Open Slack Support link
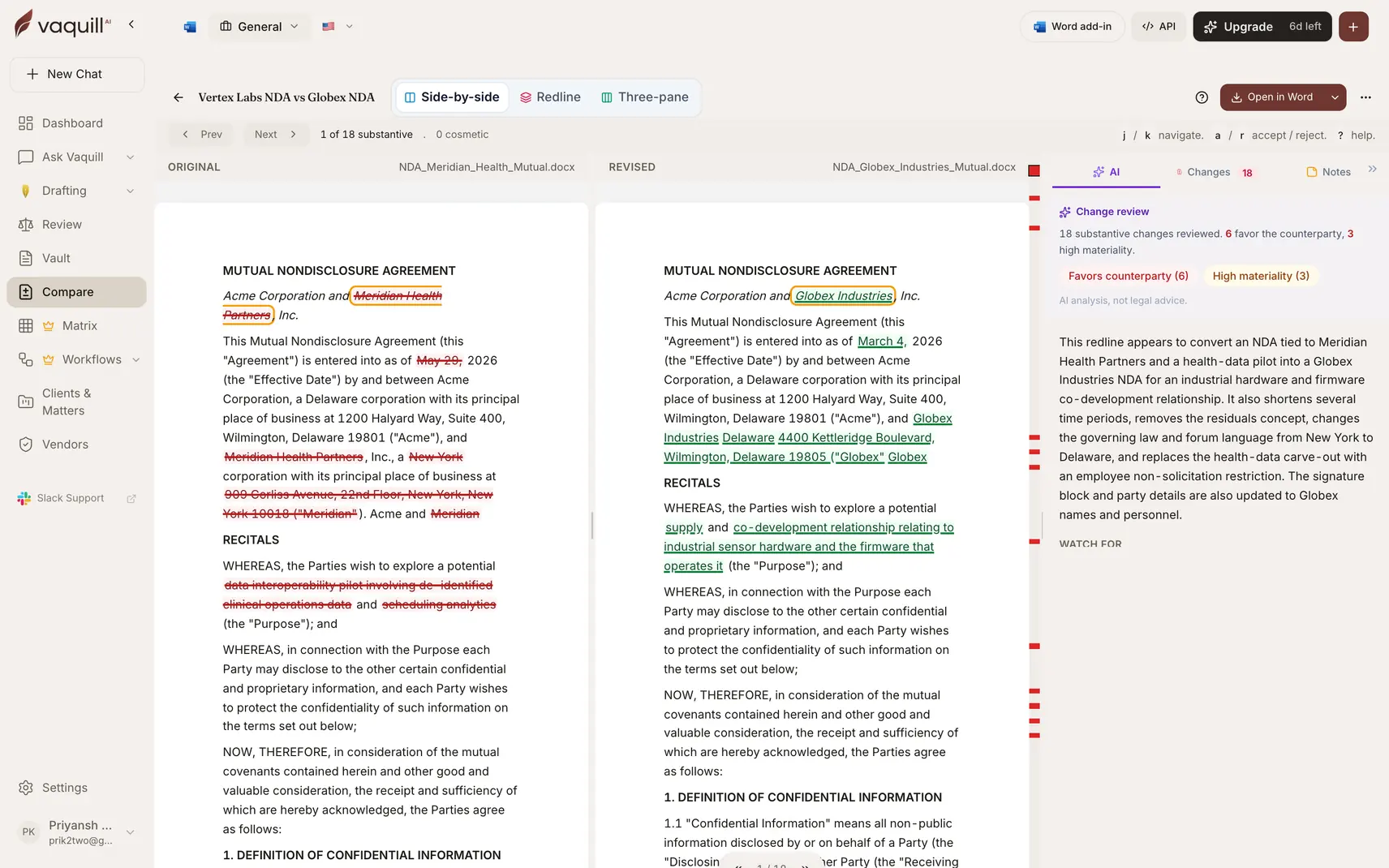This screenshot has width=1389, height=868. (x=70, y=498)
